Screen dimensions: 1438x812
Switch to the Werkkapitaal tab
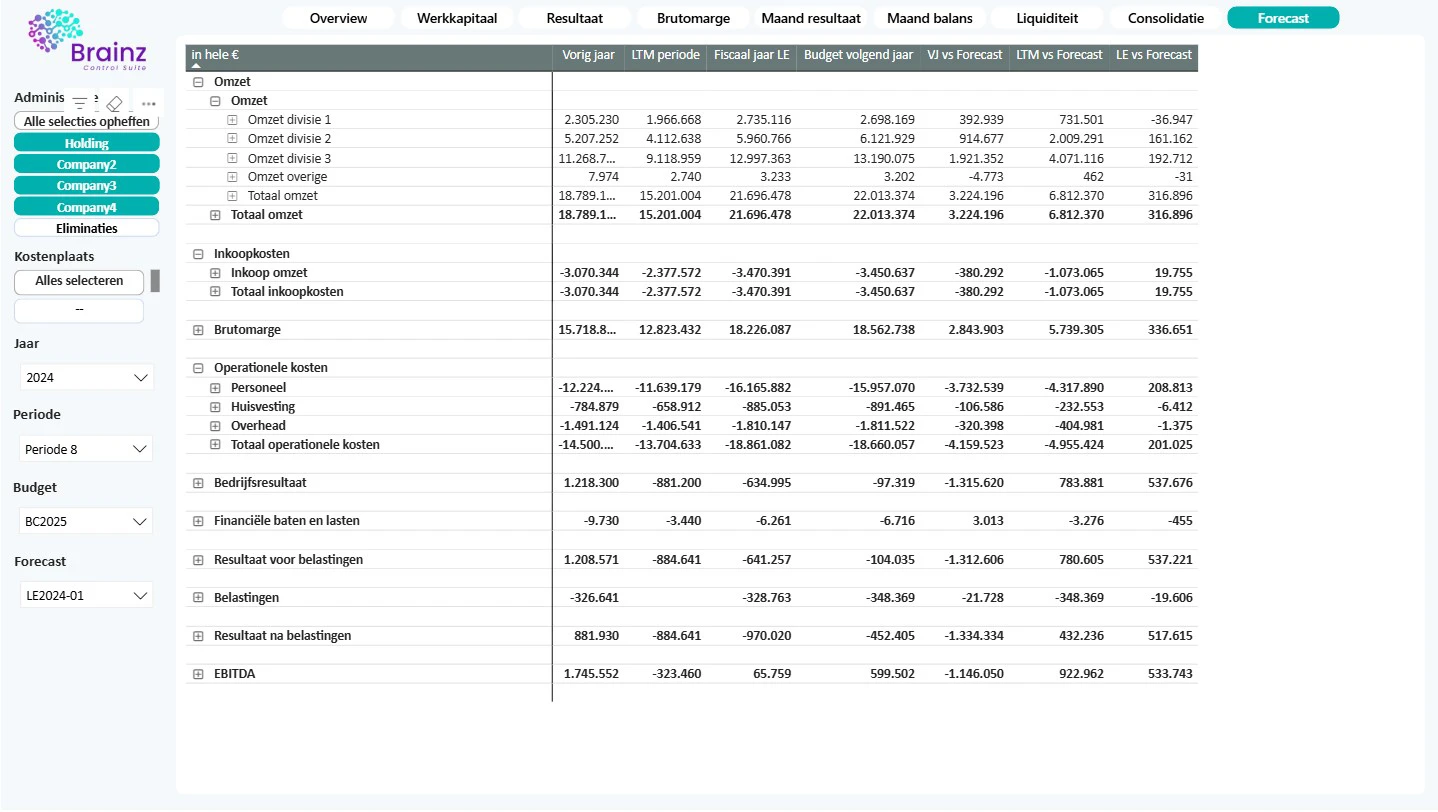[457, 18]
